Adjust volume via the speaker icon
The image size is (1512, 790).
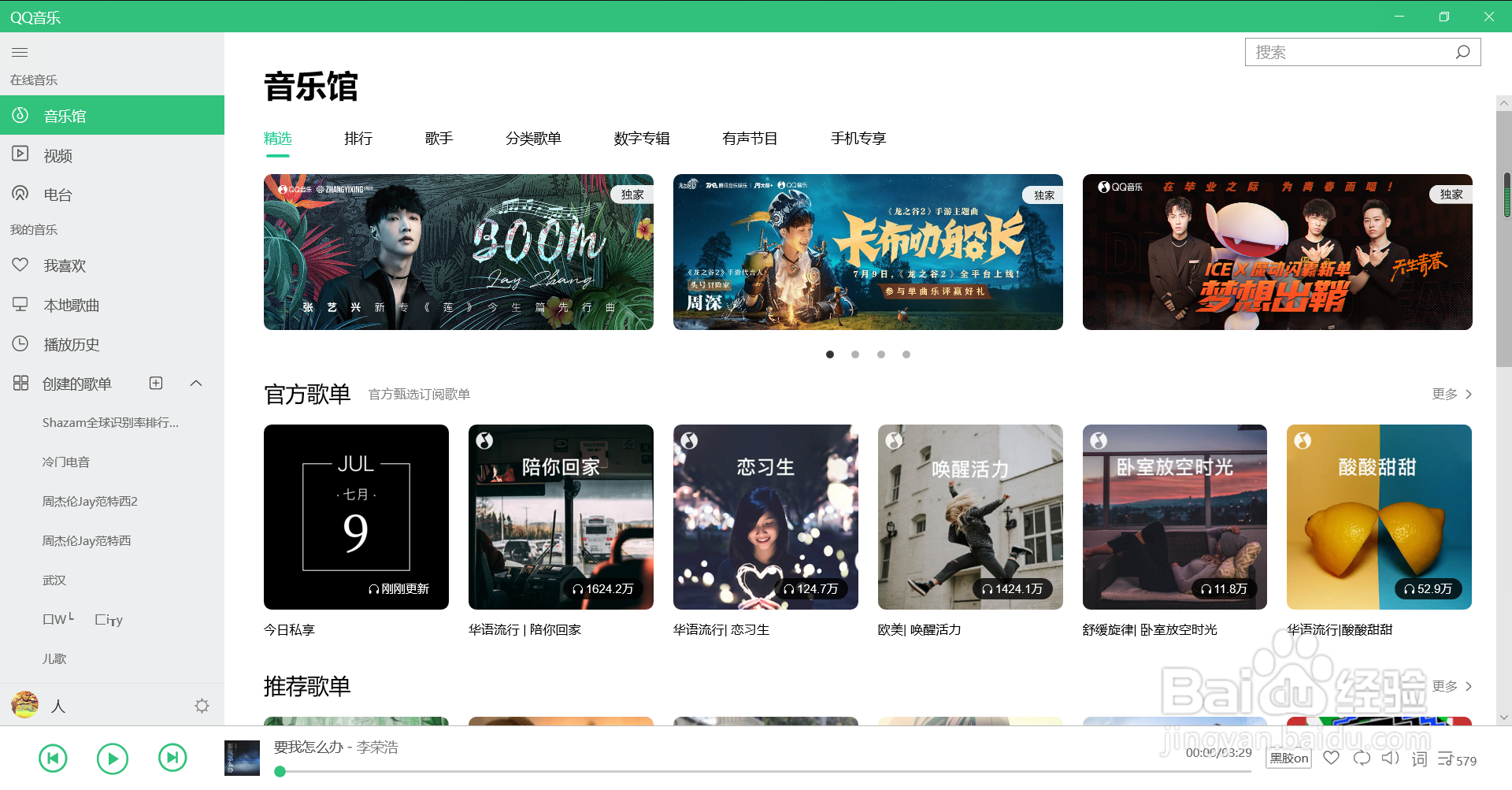pyautogui.click(x=1390, y=758)
